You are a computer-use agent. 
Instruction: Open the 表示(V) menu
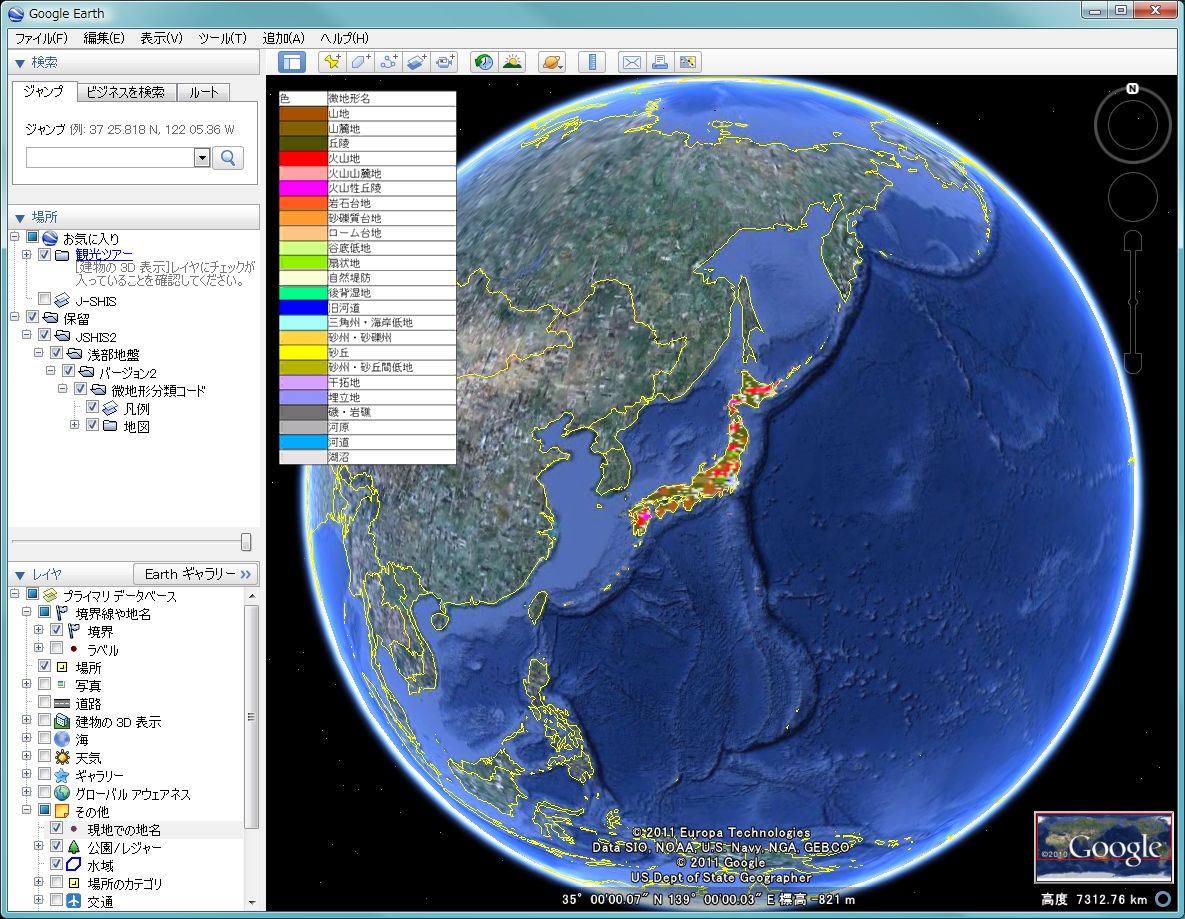[x=161, y=38]
